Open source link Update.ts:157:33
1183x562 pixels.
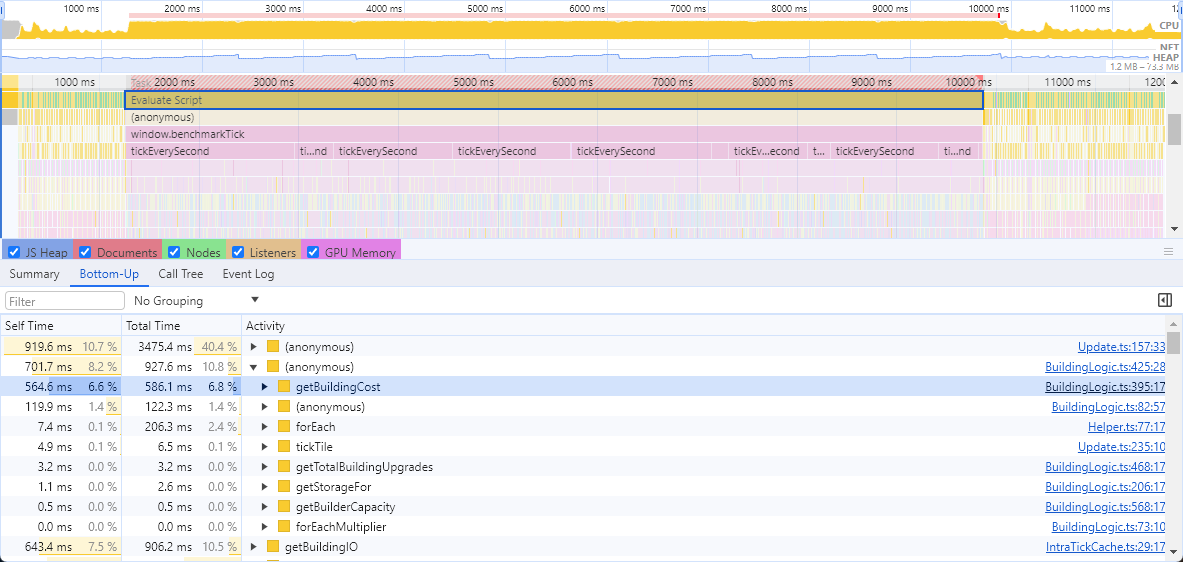(x=1121, y=347)
